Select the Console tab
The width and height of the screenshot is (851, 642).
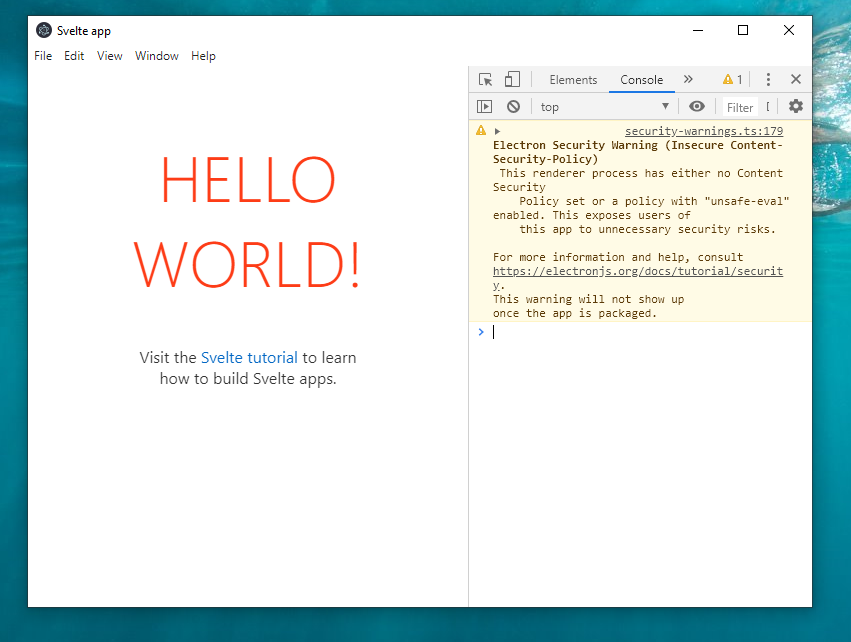click(641, 80)
